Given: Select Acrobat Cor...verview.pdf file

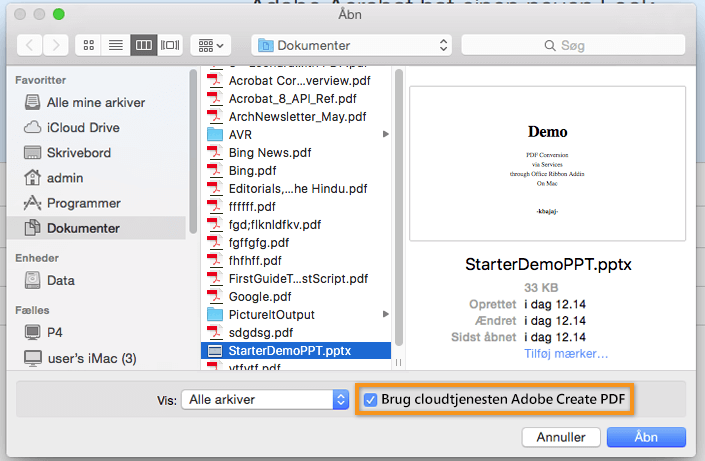Looking at the screenshot, I should point(296,81).
